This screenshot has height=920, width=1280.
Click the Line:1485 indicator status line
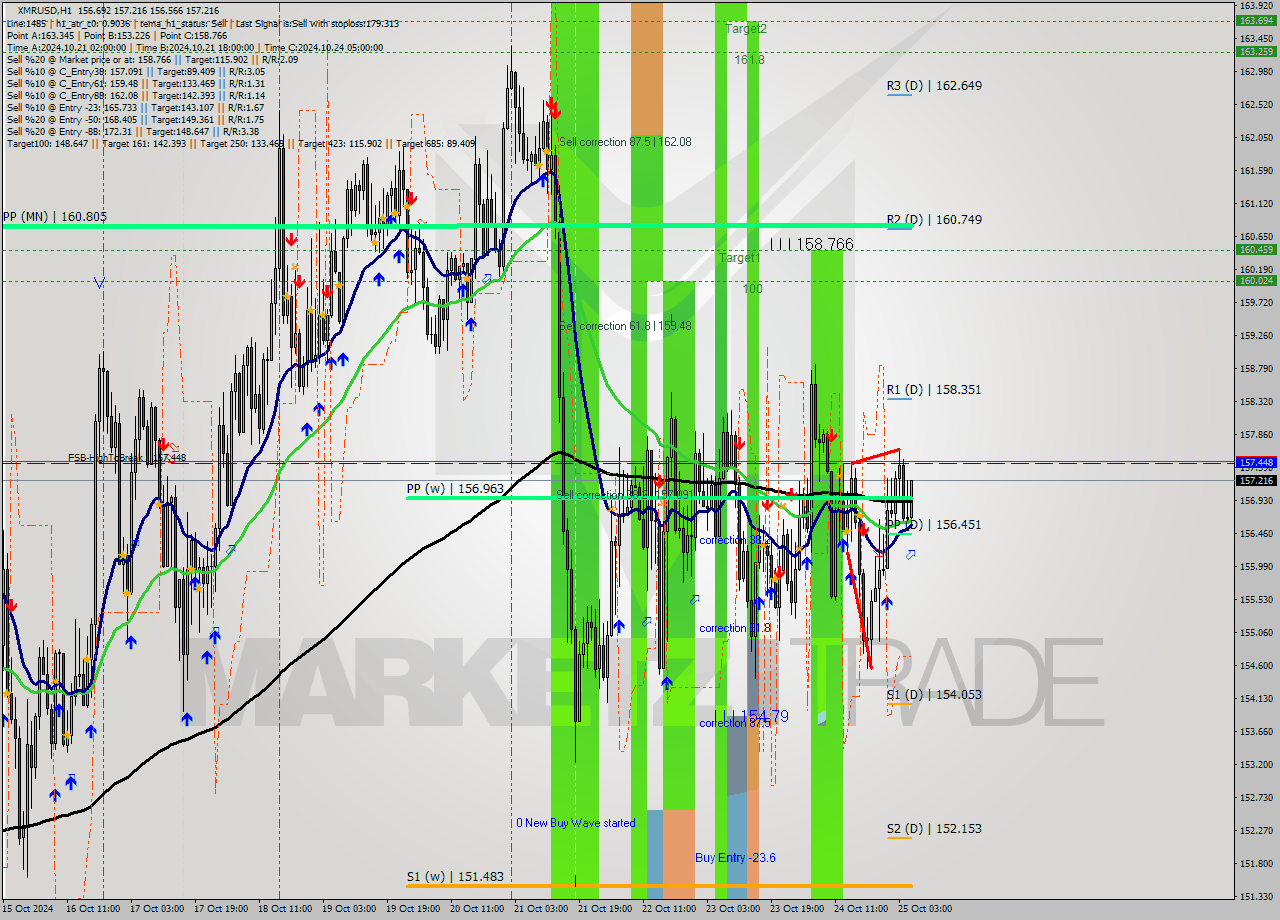pos(202,23)
